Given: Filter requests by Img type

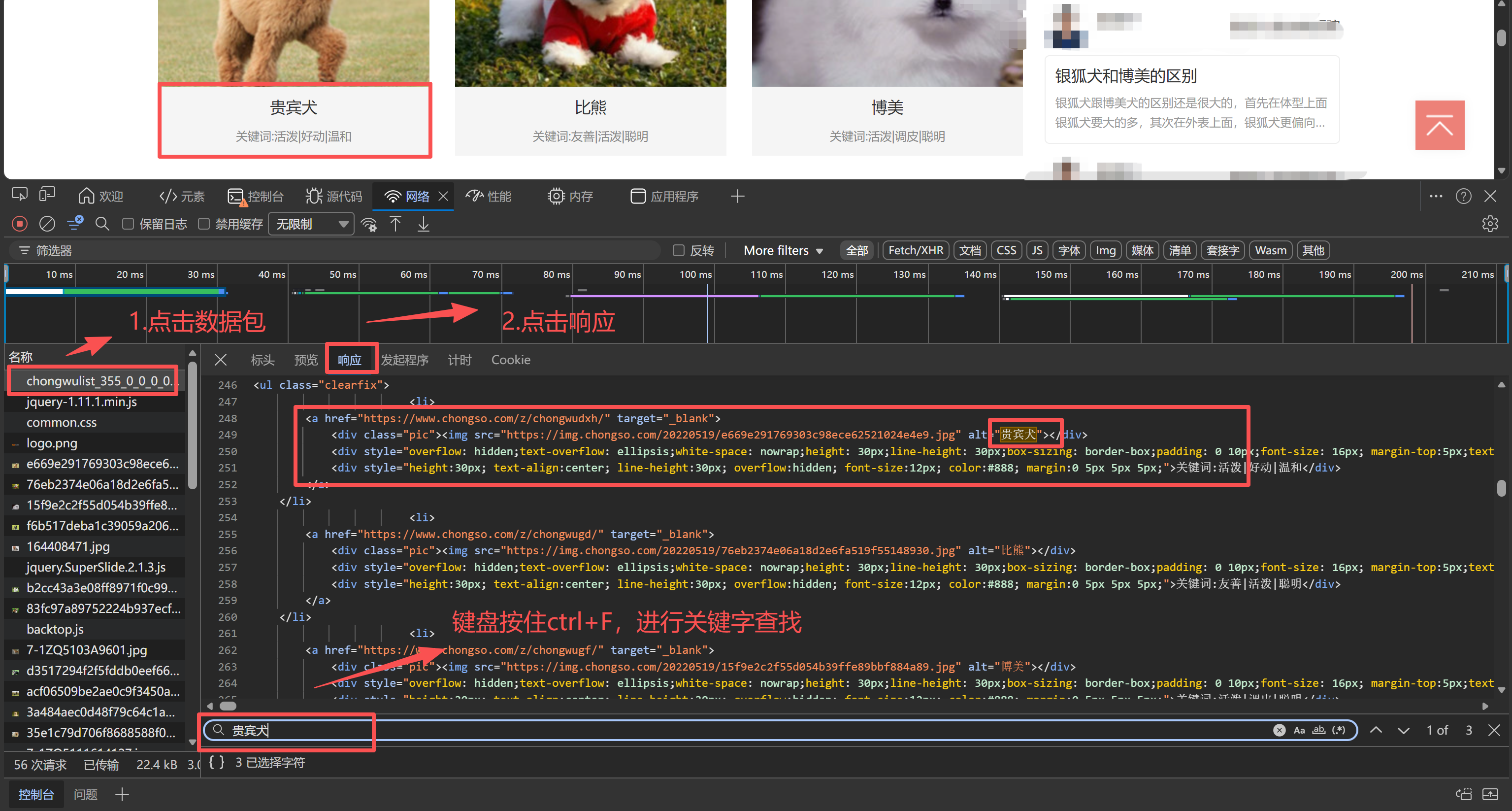Looking at the screenshot, I should pos(1105,250).
